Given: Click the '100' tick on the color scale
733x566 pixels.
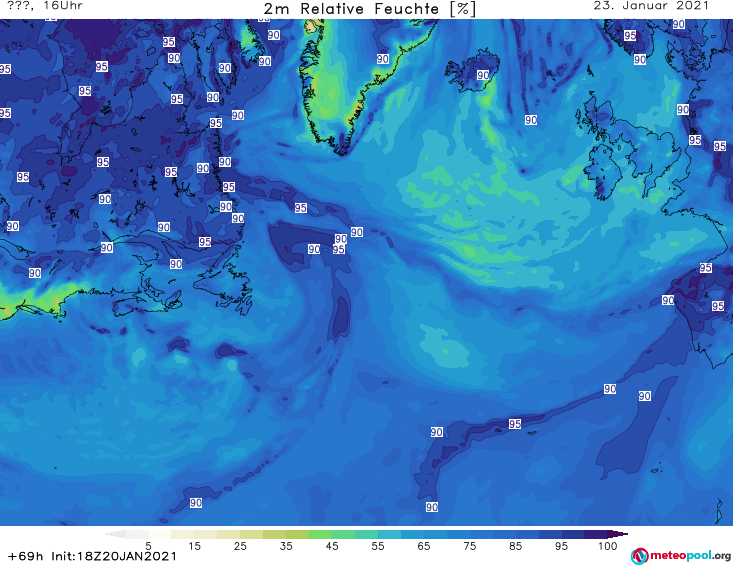Looking at the screenshot, I should click(608, 546).
